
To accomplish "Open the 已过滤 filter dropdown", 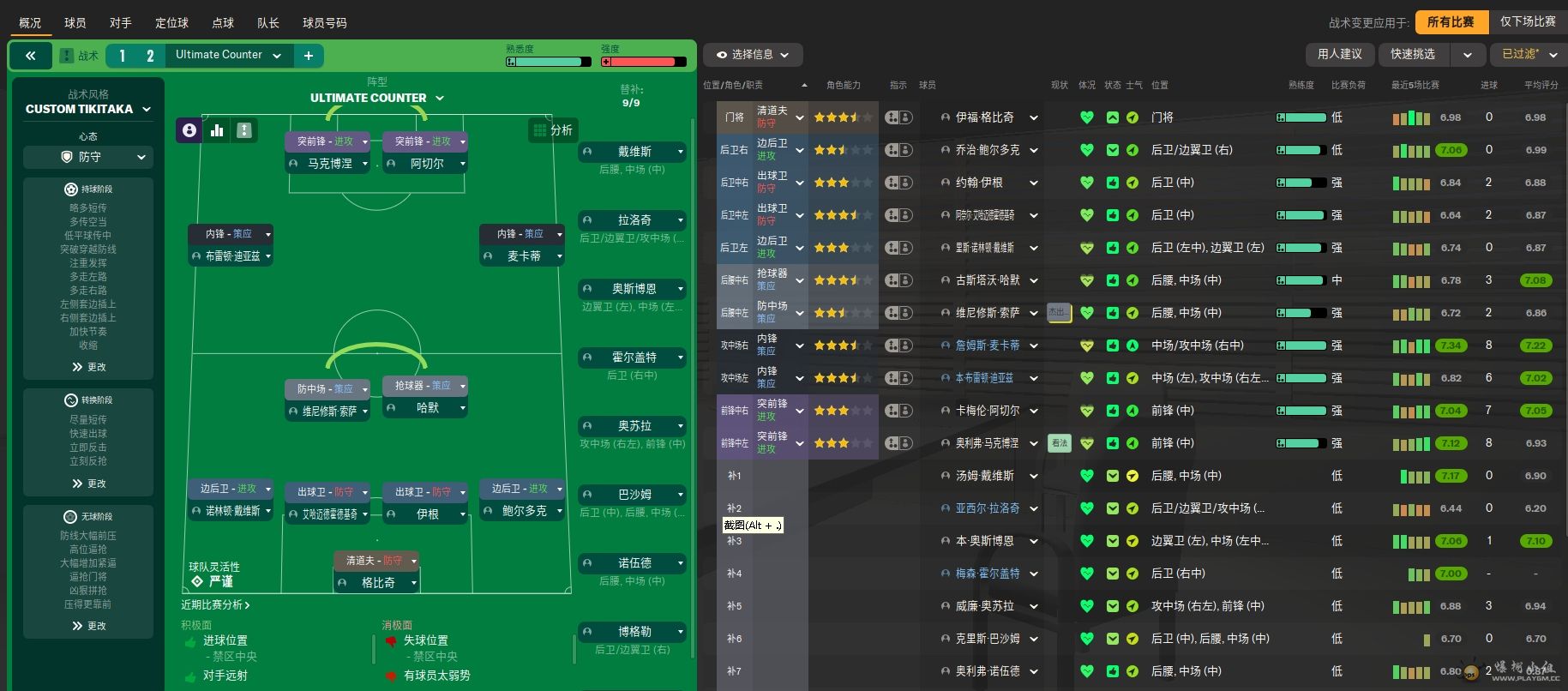I will point(1529,54).
